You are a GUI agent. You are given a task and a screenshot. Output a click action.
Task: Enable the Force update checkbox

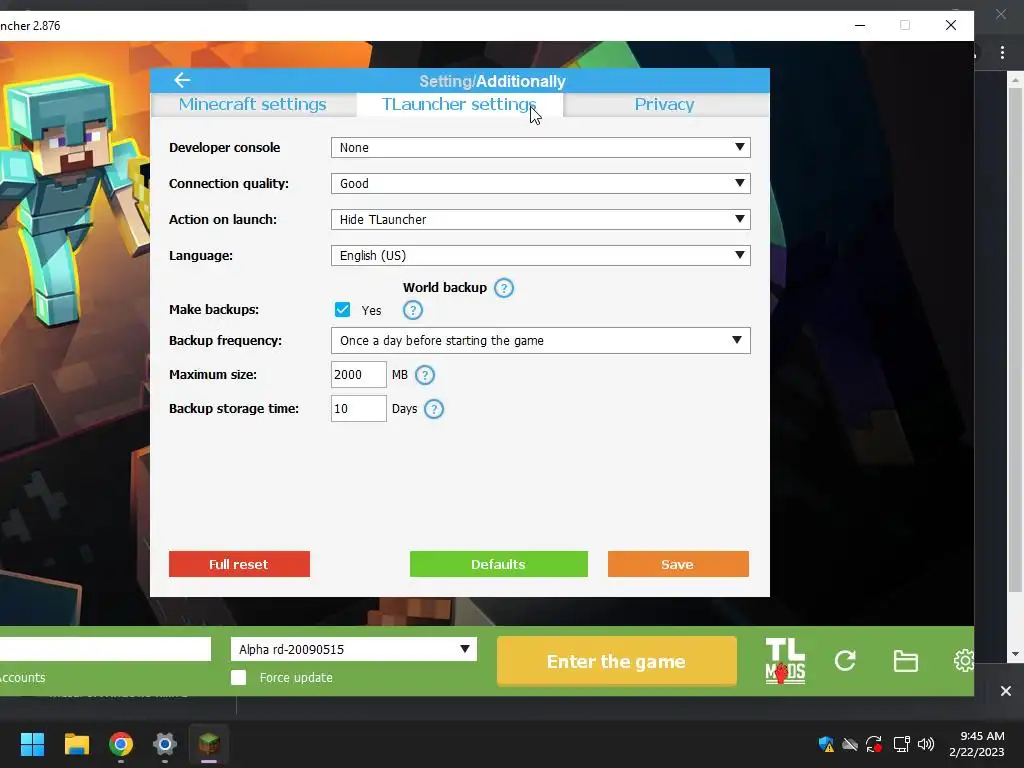point(239,677)
